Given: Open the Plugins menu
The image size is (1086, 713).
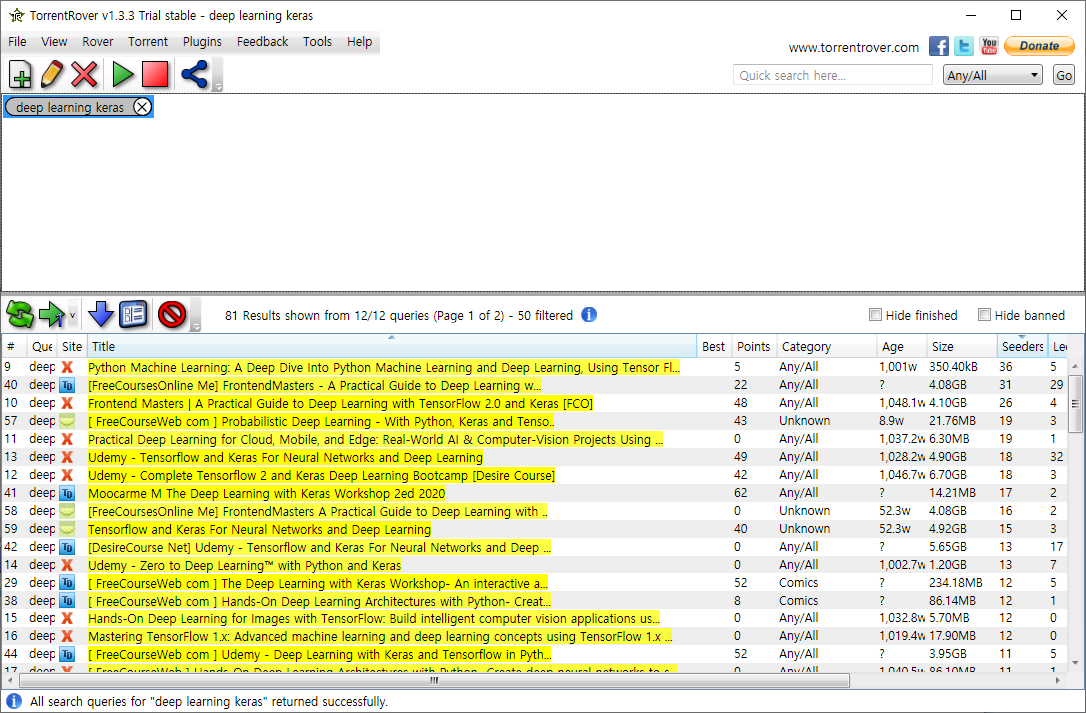Looking at the screenshot, I should [202, 42].
